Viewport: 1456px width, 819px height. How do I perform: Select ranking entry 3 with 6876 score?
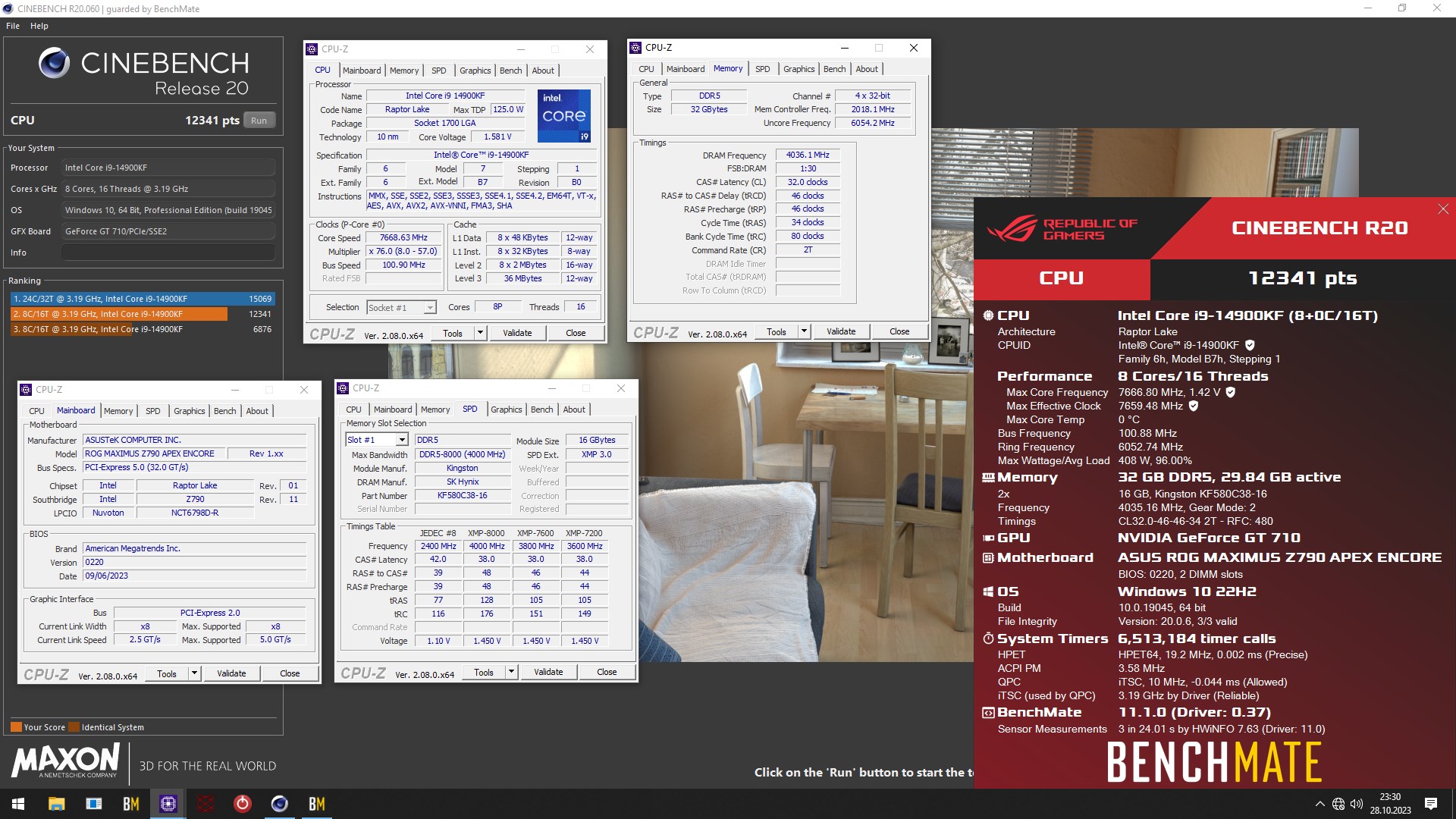(143, 329)
